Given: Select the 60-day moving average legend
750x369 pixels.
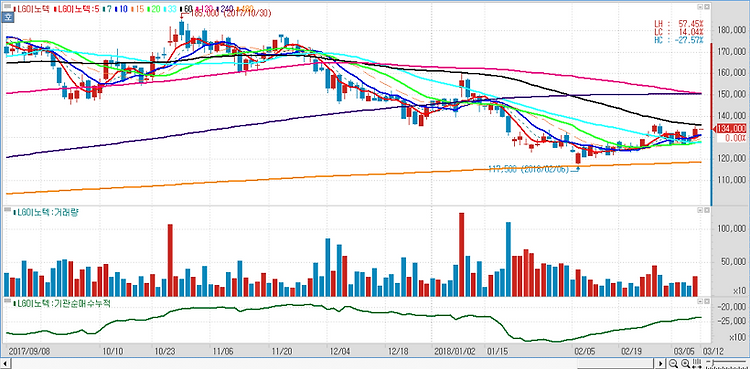Looking at the screenshot, I should click(187, 9).
